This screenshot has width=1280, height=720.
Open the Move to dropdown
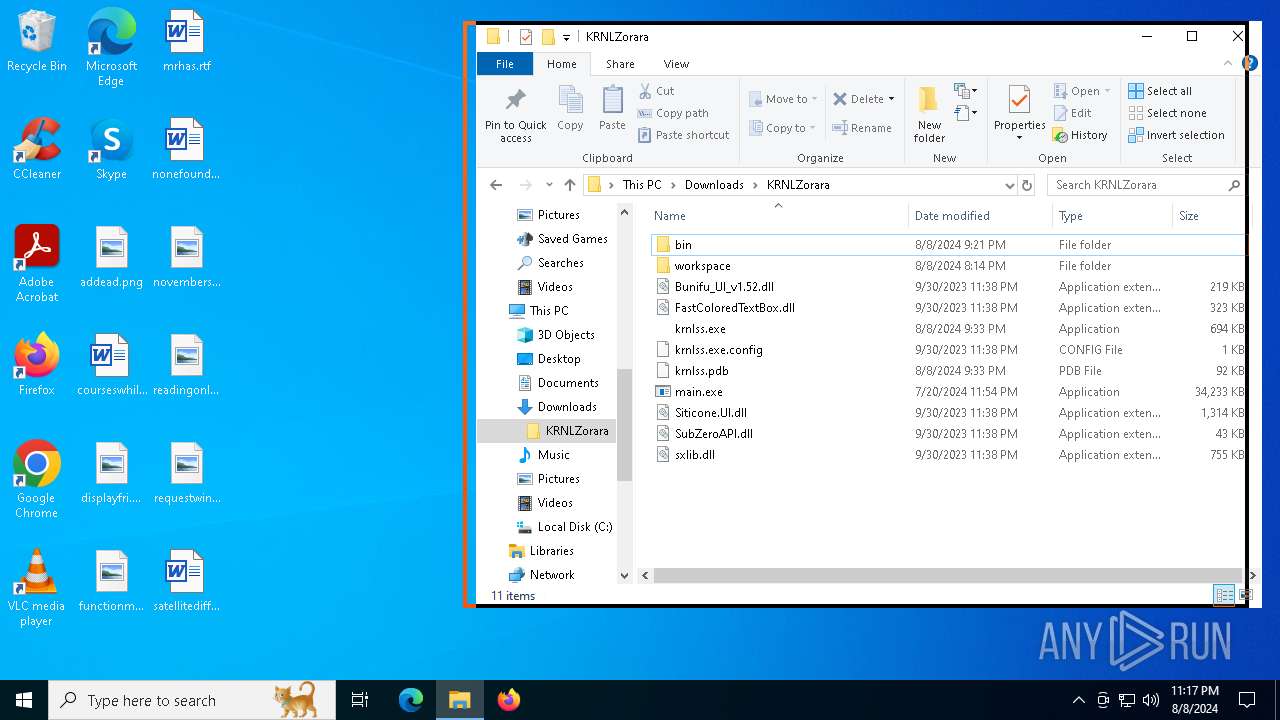(783, 99)
